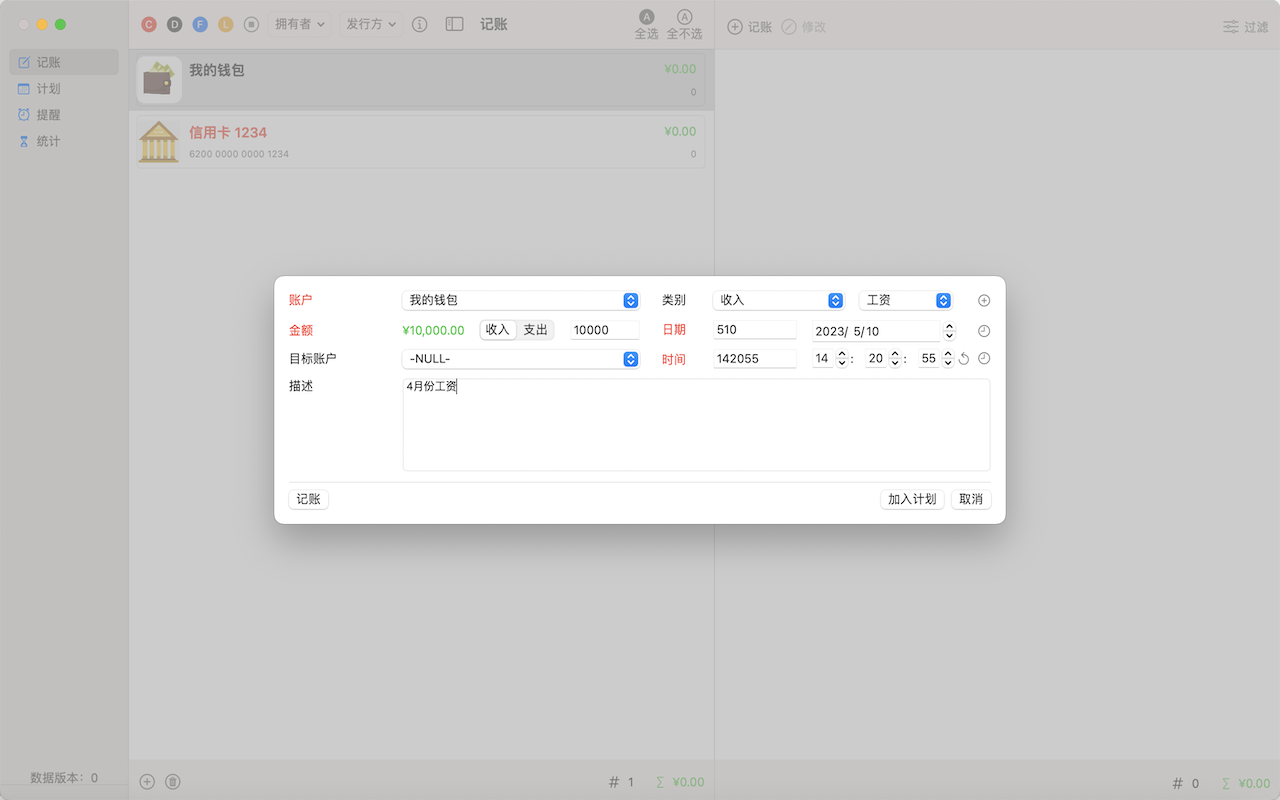Click the minute stepper beside 20
1280x800 pixels.
(896, 359)
